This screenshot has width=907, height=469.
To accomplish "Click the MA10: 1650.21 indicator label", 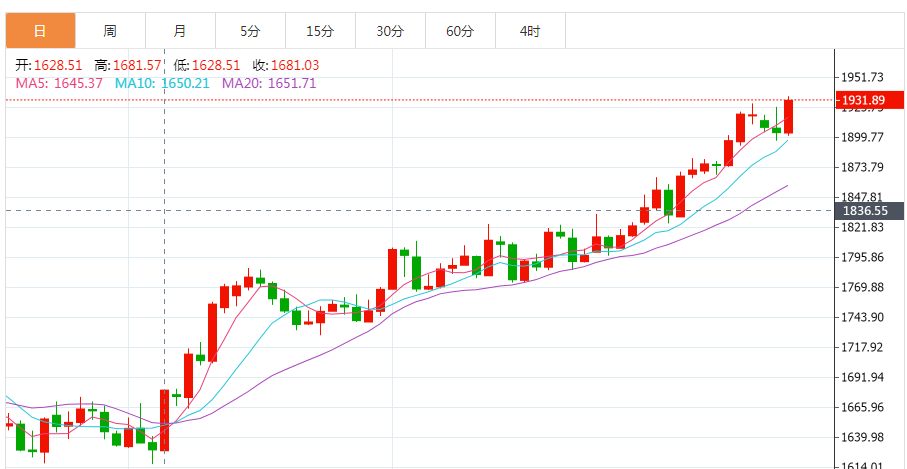I will pos(162,83).
